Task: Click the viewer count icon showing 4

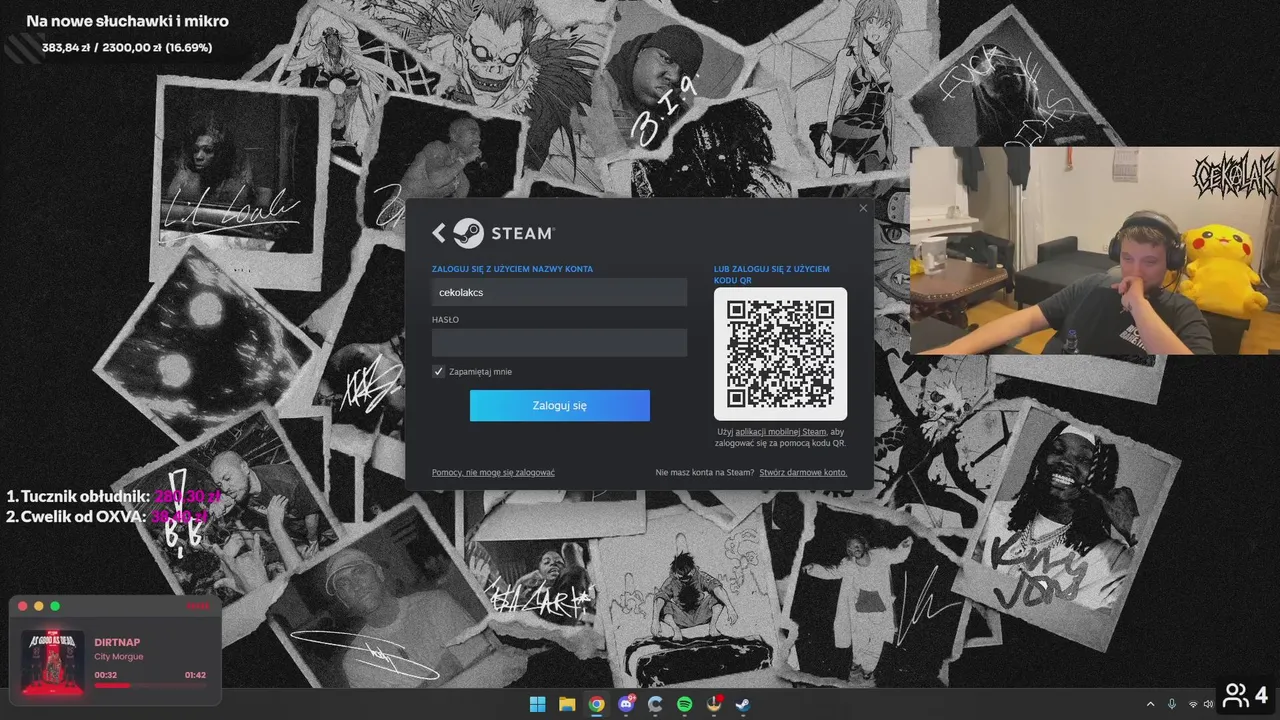Action: pos(1246,694)
